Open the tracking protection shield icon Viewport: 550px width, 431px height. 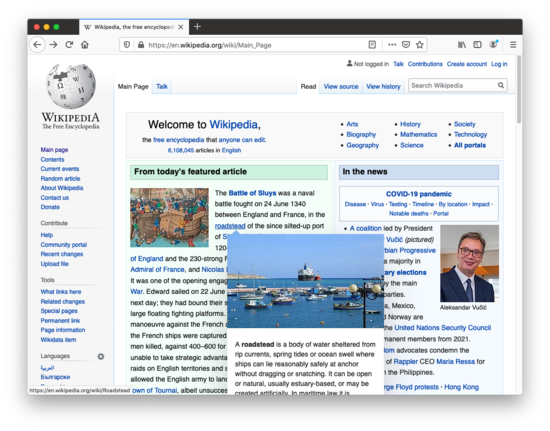127,45
